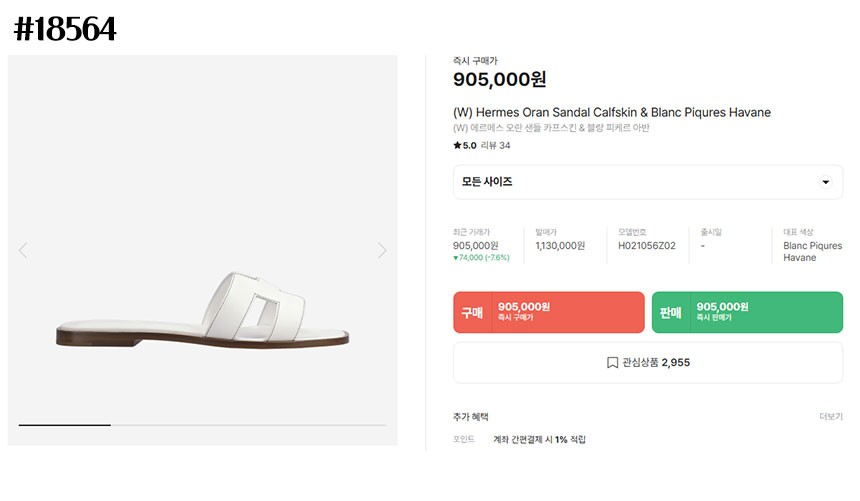
Task: Click the previous image arrow
Action: coord(23,251)
